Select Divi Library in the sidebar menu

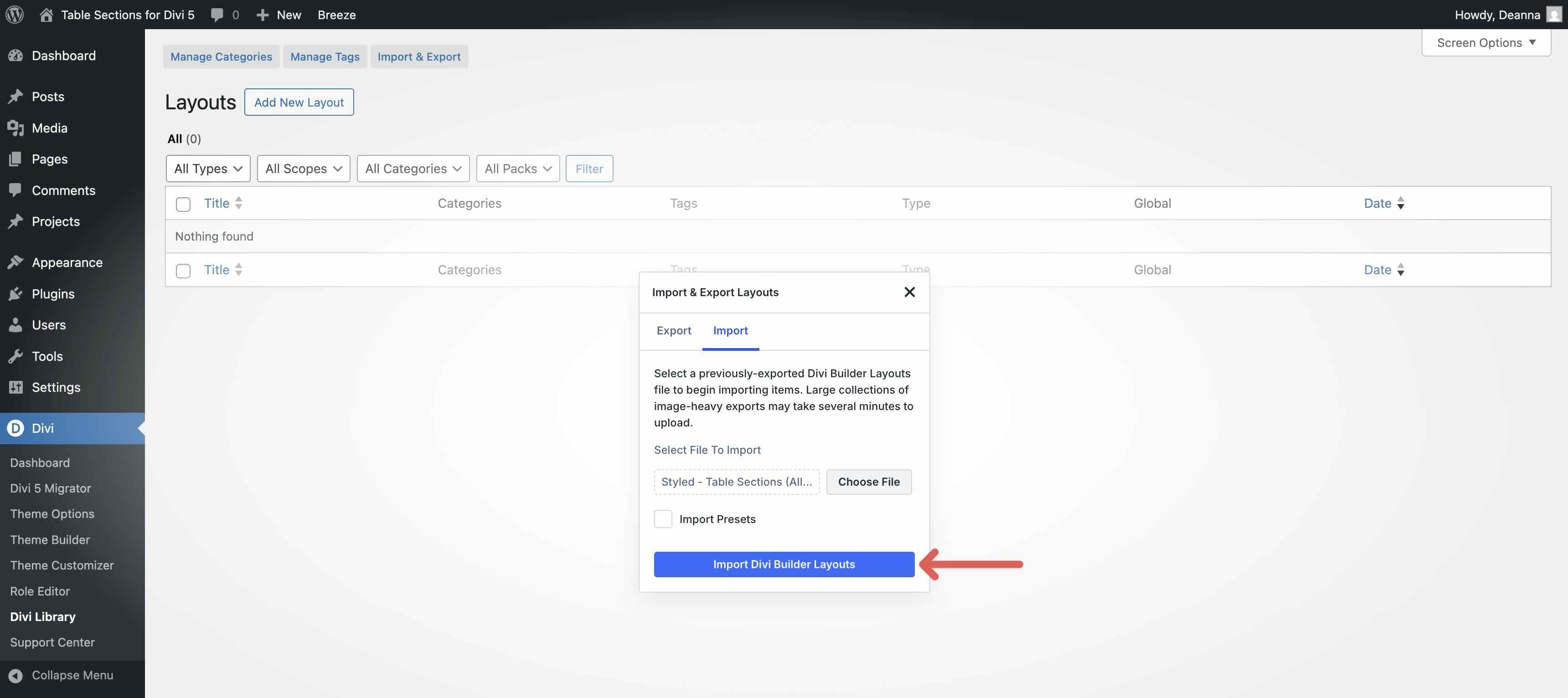tap(42, 616)
